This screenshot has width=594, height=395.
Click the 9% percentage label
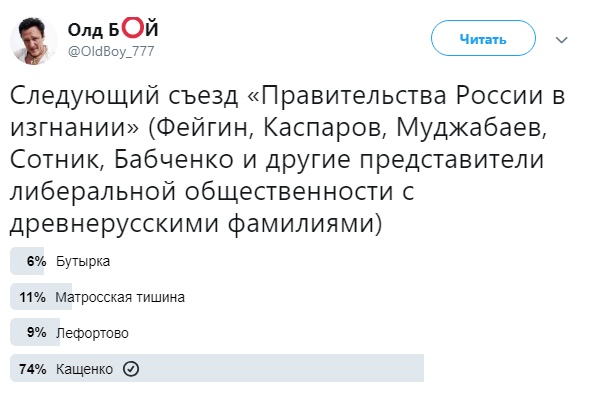[x=36, y=333]
